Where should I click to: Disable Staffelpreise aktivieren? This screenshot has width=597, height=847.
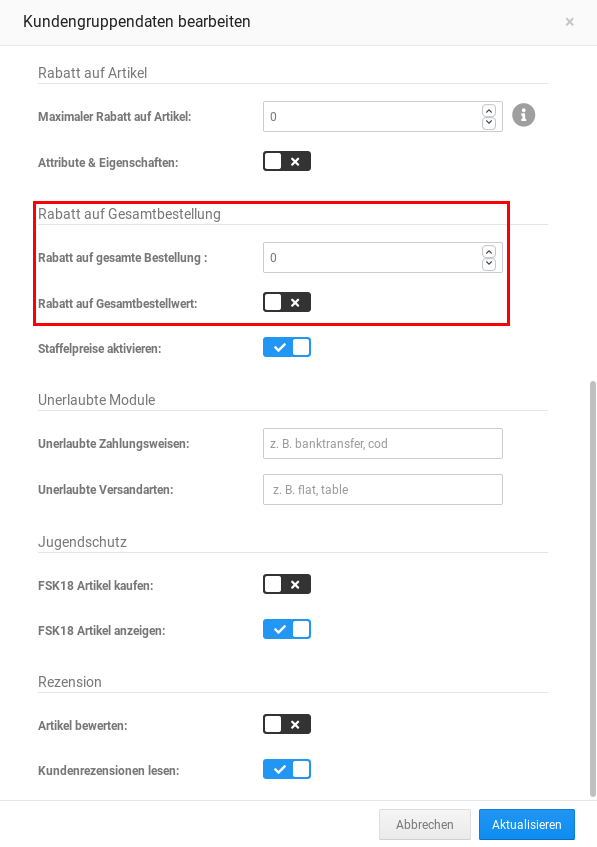coord(287,347)
